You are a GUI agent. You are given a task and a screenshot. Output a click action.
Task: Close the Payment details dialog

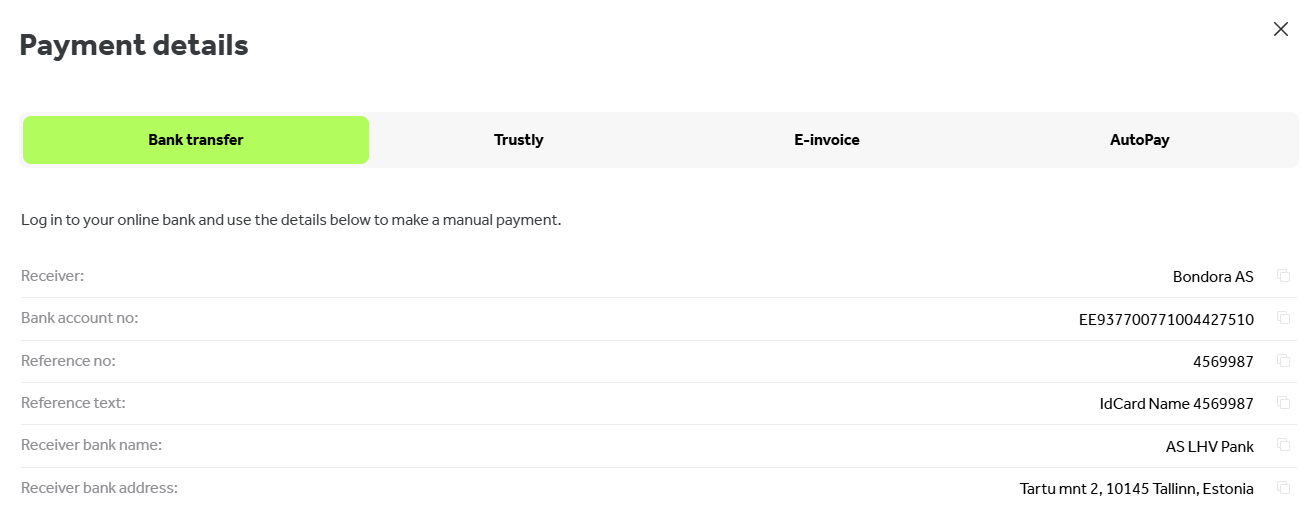pyautogui.click(x=1280, y=29)
